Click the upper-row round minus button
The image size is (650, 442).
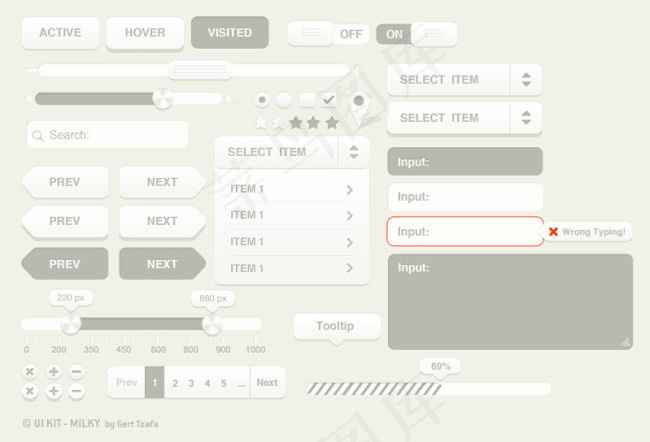point(76,372)
